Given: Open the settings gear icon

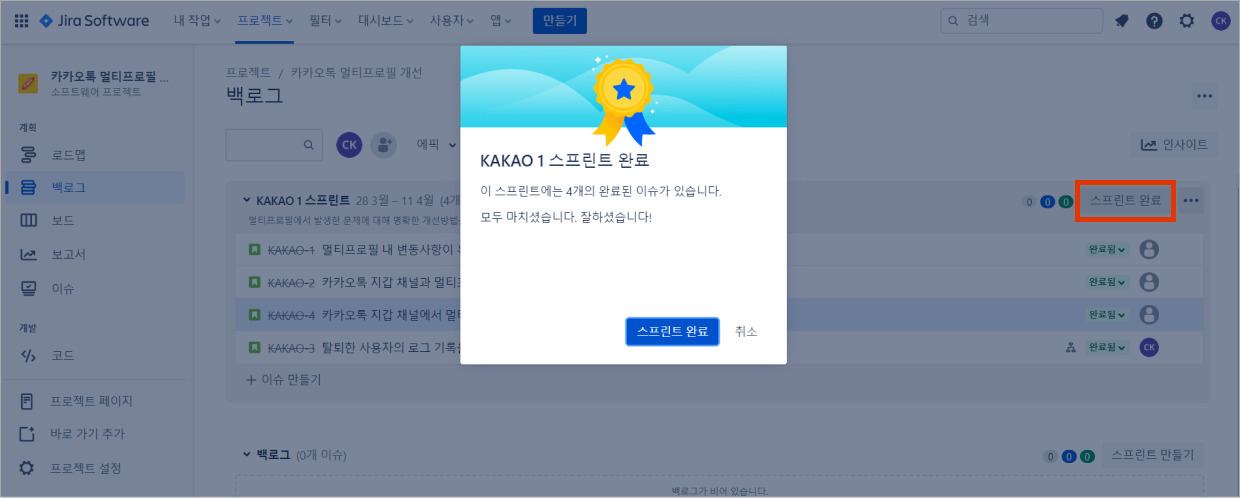Looking at the screenshot, I should [1187, 21].
